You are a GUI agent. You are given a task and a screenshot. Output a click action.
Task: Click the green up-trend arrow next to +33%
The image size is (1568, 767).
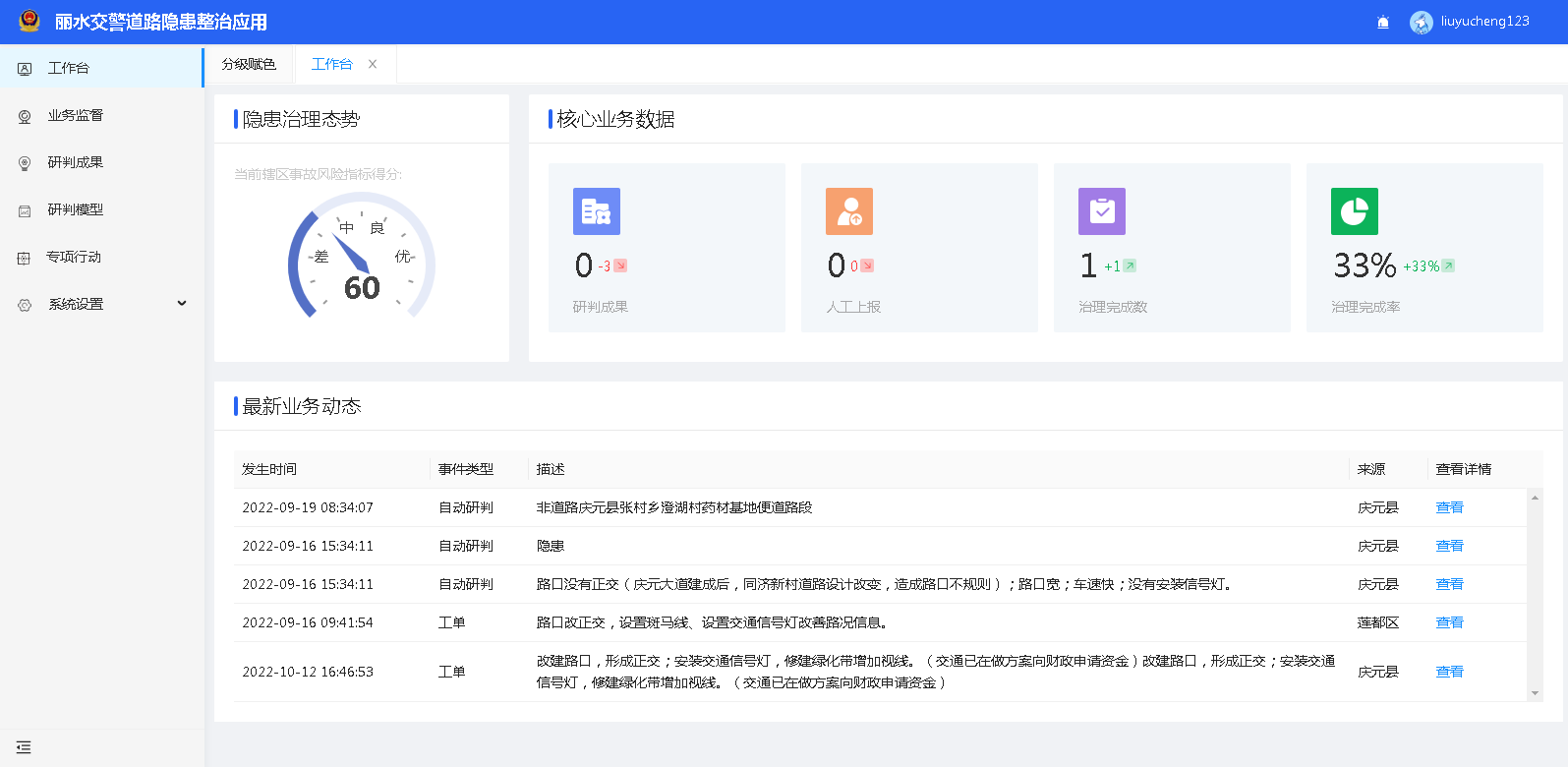click(x=1448, y=265)
